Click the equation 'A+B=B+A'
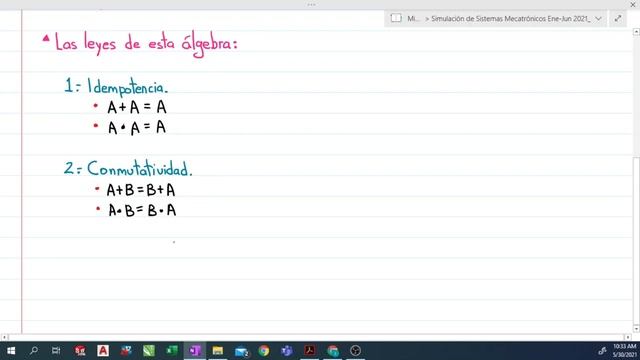 pos(141,190)
